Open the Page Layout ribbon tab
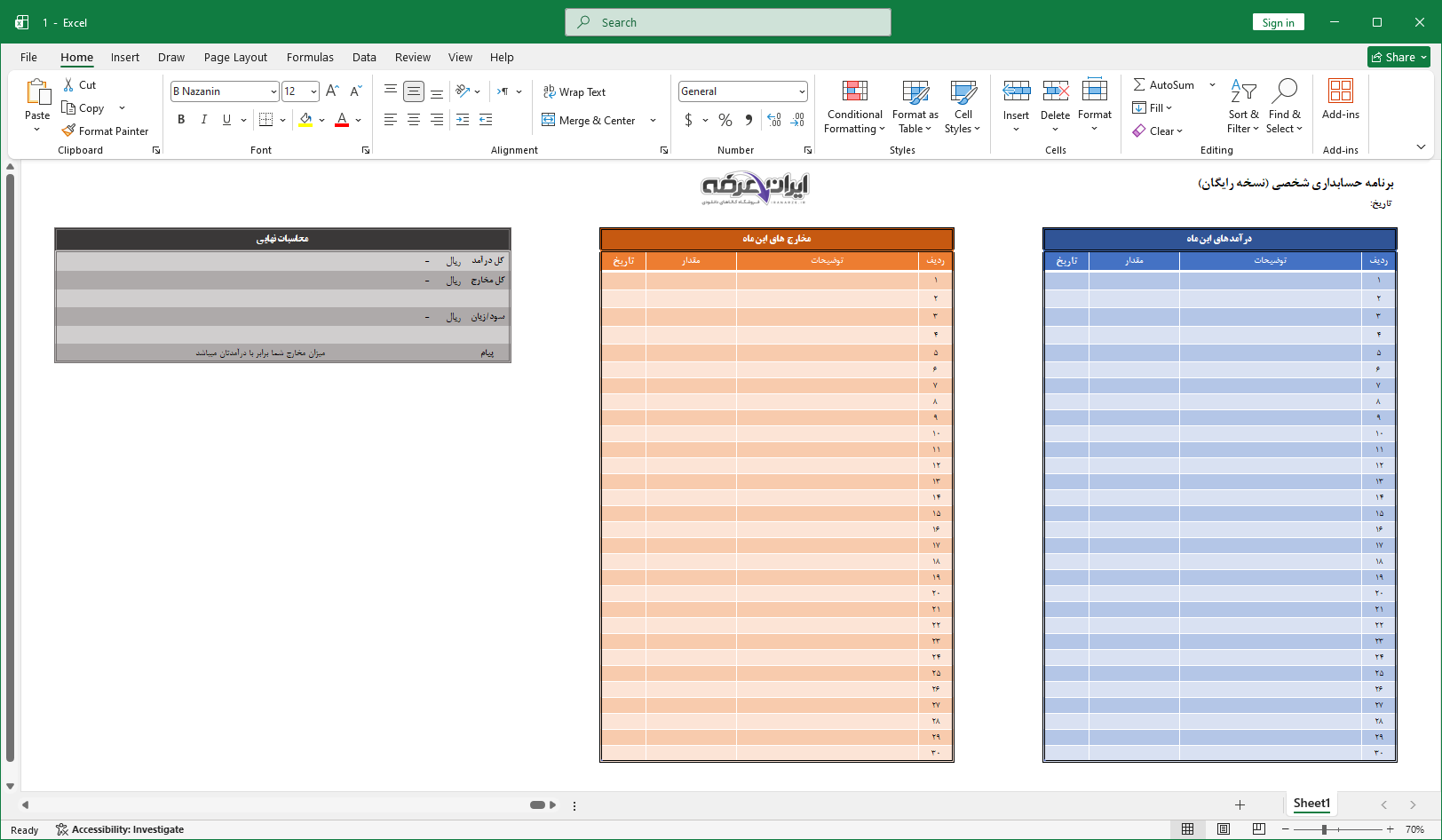This screenshot has width=1442, height=840. click(235, 58)
